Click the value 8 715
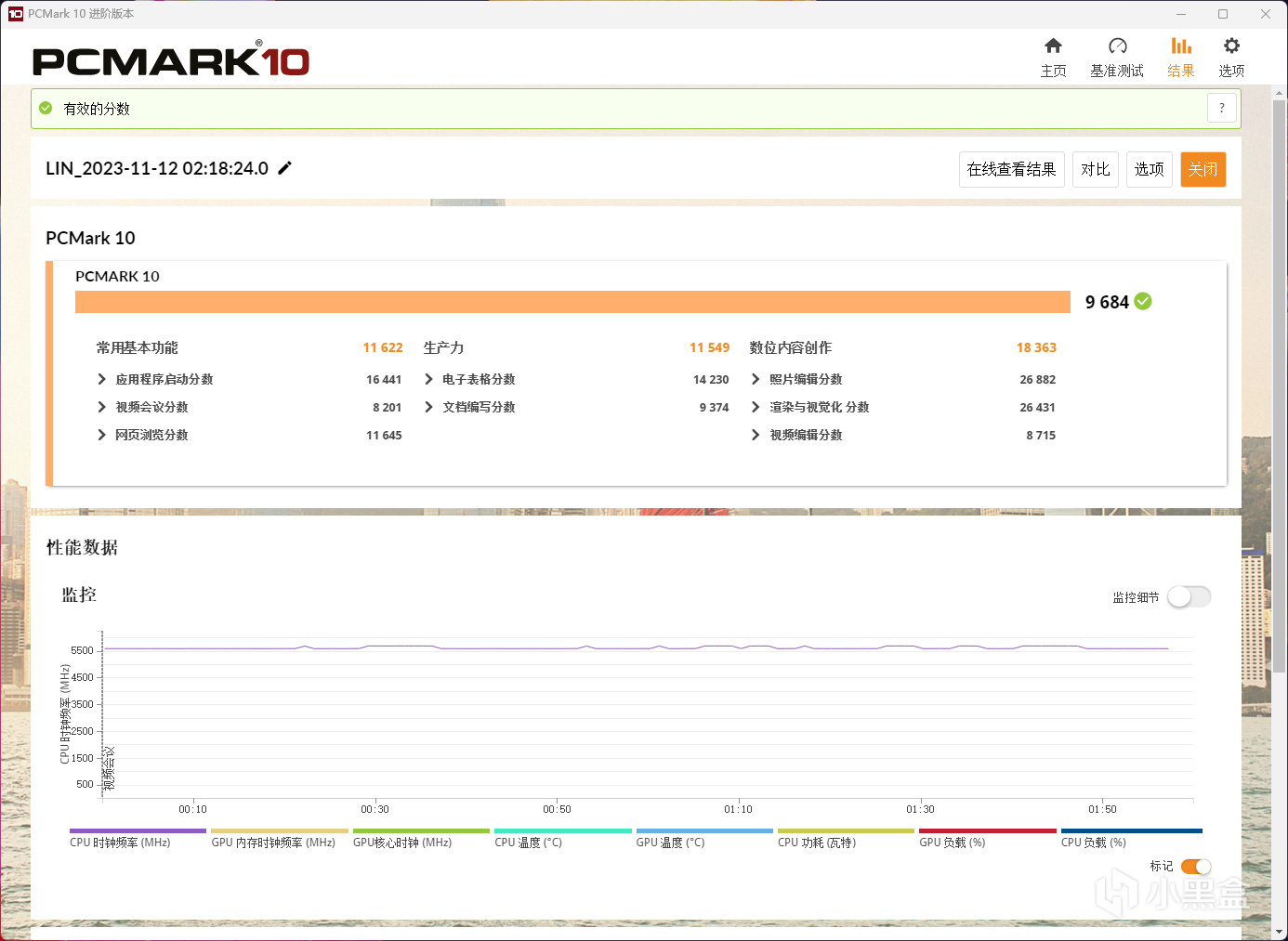This screenshot has height=941, width=1288. [x=1041, y=435]
